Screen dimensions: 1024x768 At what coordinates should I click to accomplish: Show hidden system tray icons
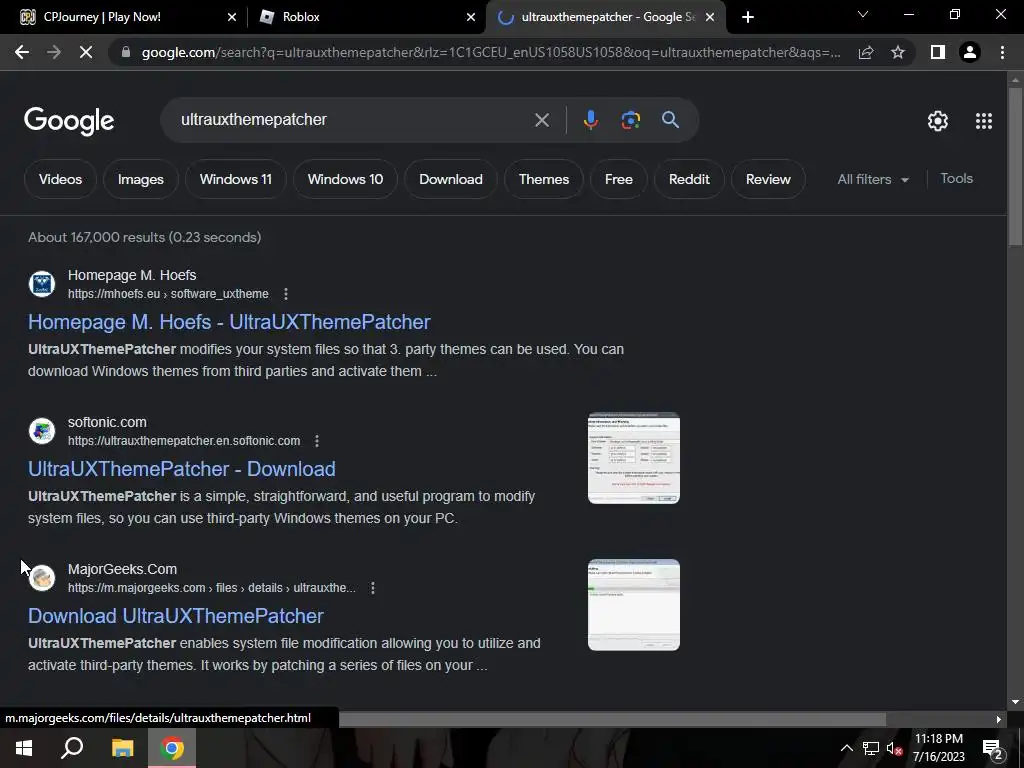846,748
